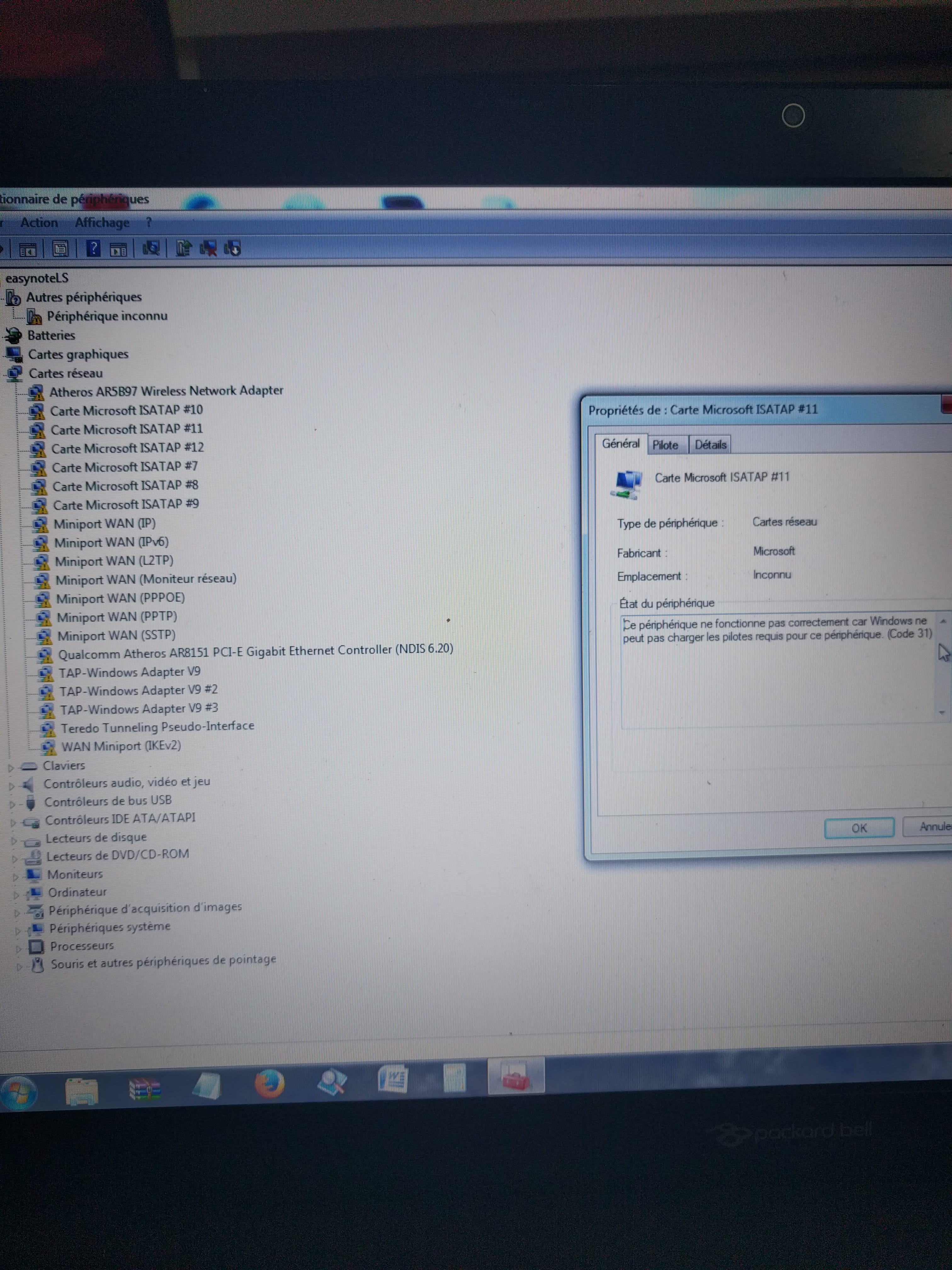Select TAP-Windows Adapter V9 #2
Viewport: 952px width, 1270px height.
pos(138,691)
